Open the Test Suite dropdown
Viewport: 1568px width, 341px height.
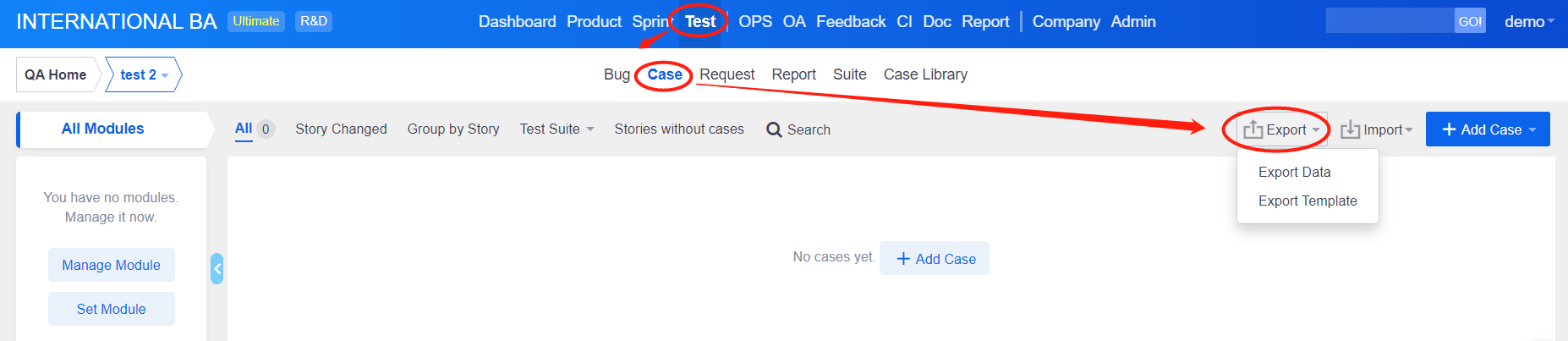pos(556,129)
